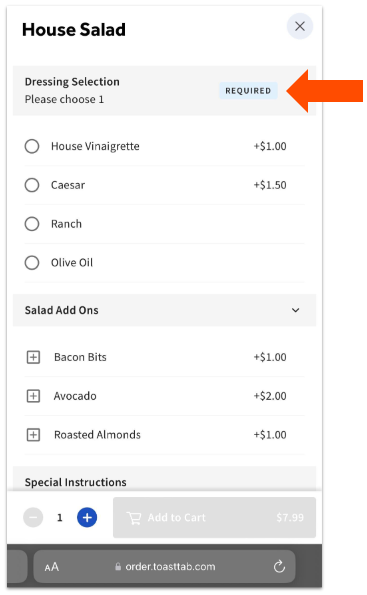Tap order.toasttab.com address bar
Viewport: 367px width, 595px height.
164,567
